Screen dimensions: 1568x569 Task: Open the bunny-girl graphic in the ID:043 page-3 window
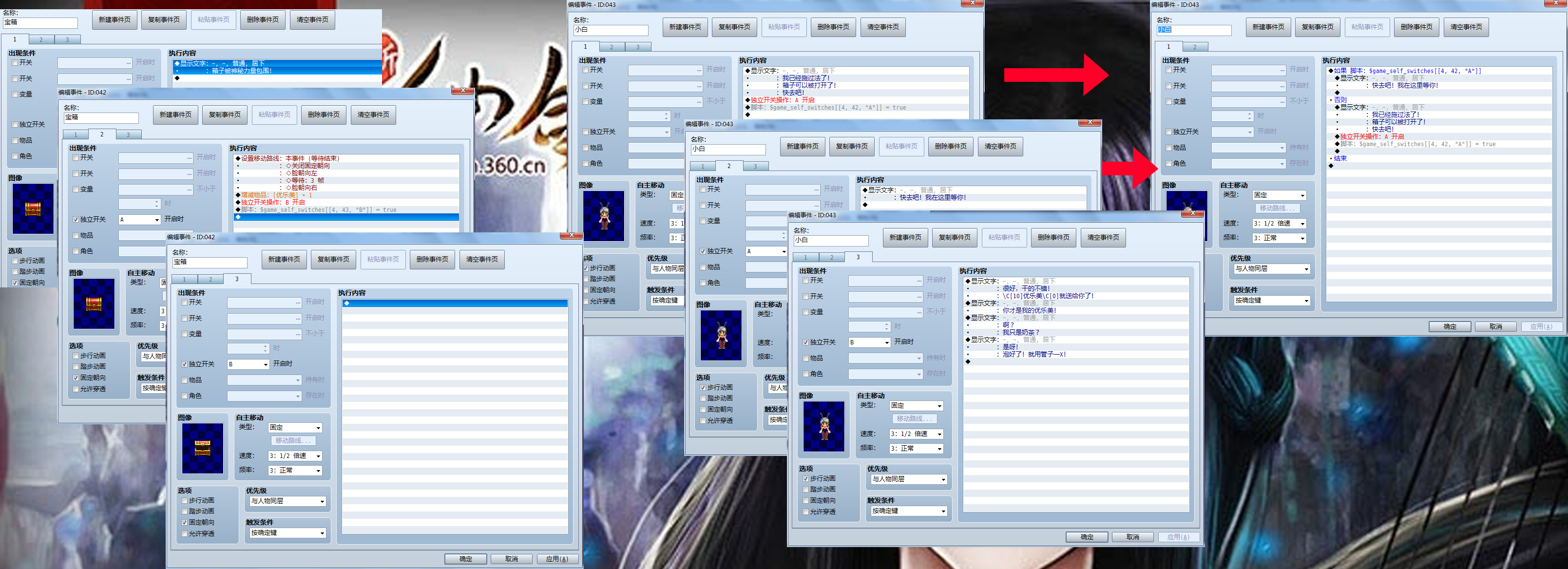(x=823, y=426)
